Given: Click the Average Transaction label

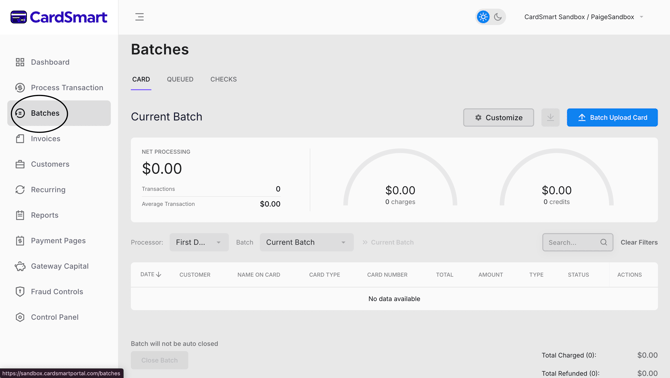Looking at the screenshot, I should pos(168,204).
